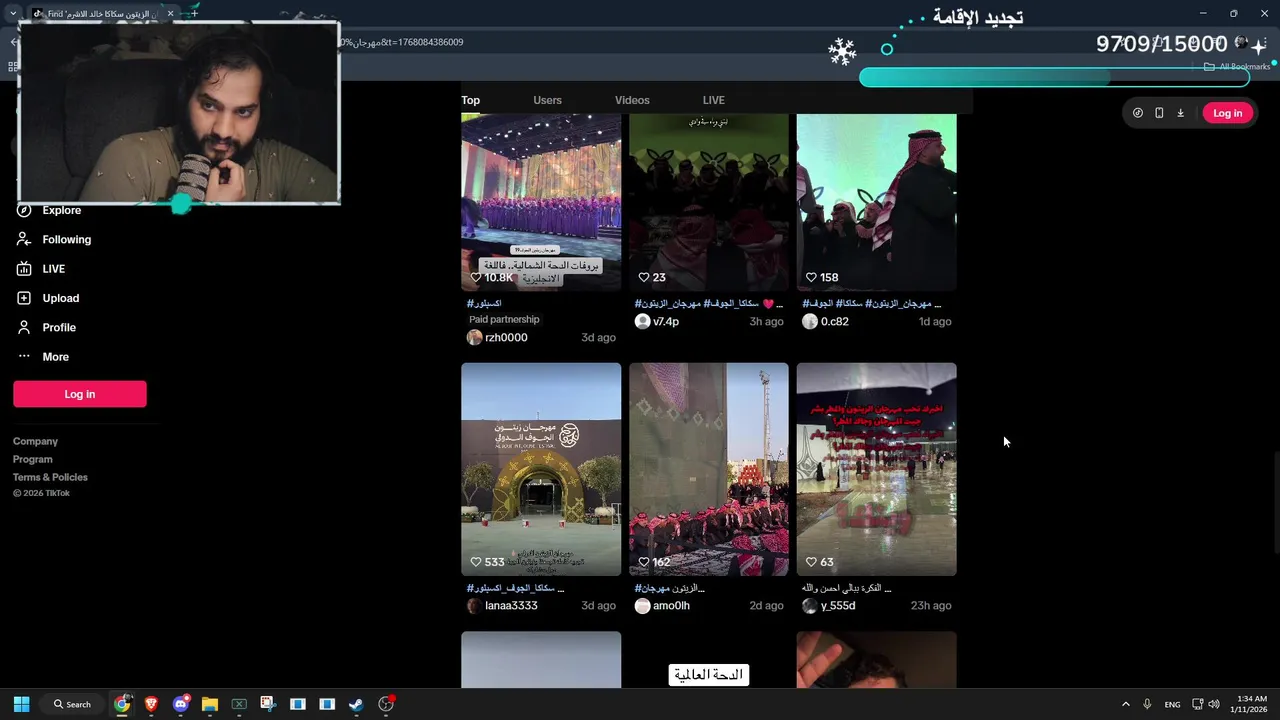The image size is (1280, 720).
Task: Play the video with 63 likes
Action: tap(877, 469)
